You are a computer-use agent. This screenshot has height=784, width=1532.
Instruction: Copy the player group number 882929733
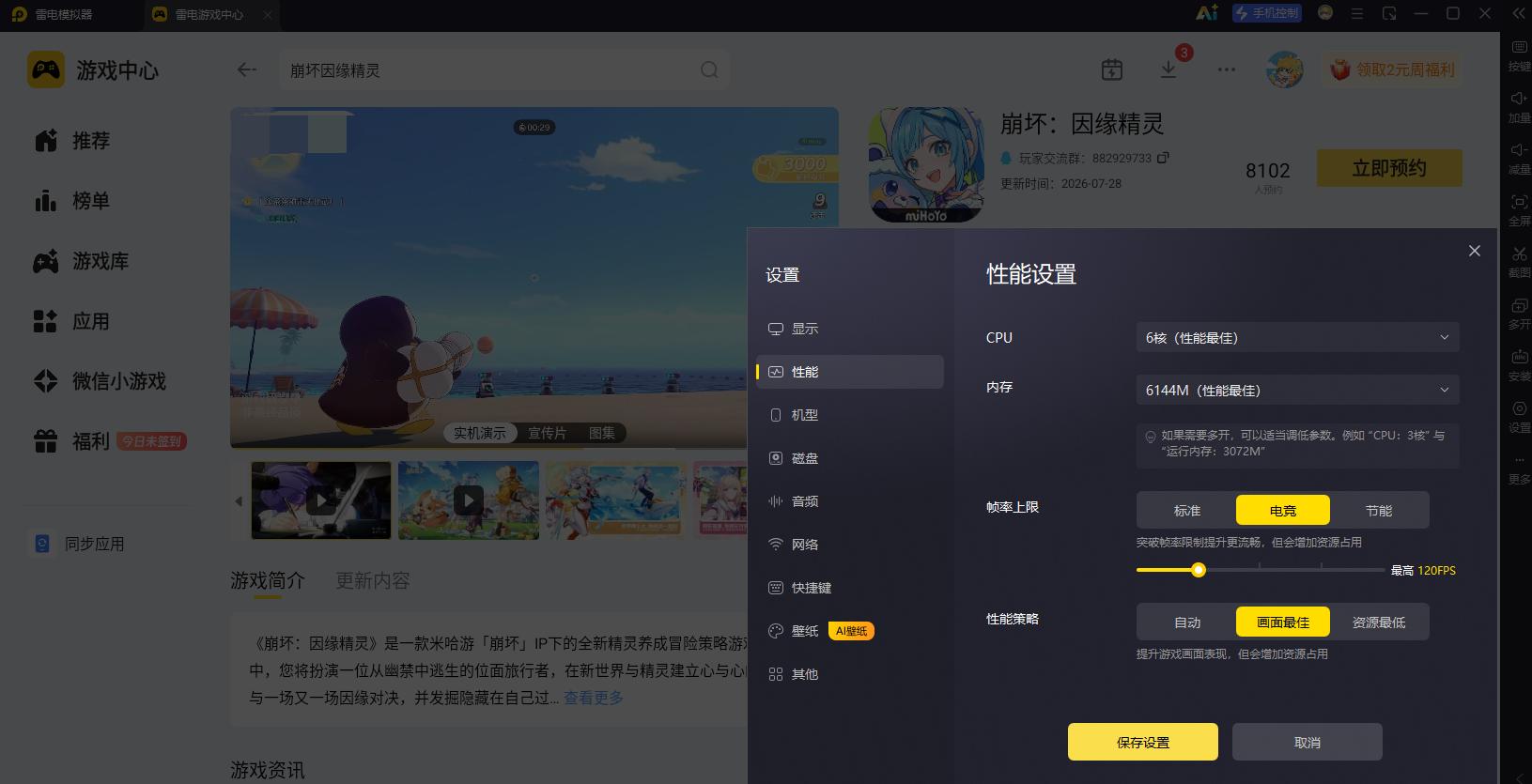1163,158
